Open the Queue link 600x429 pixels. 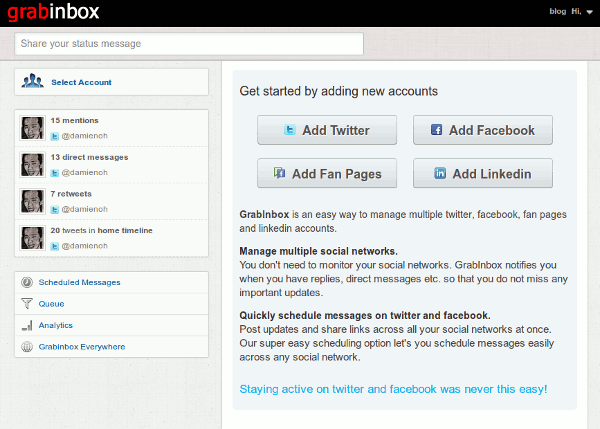point(51,304)
